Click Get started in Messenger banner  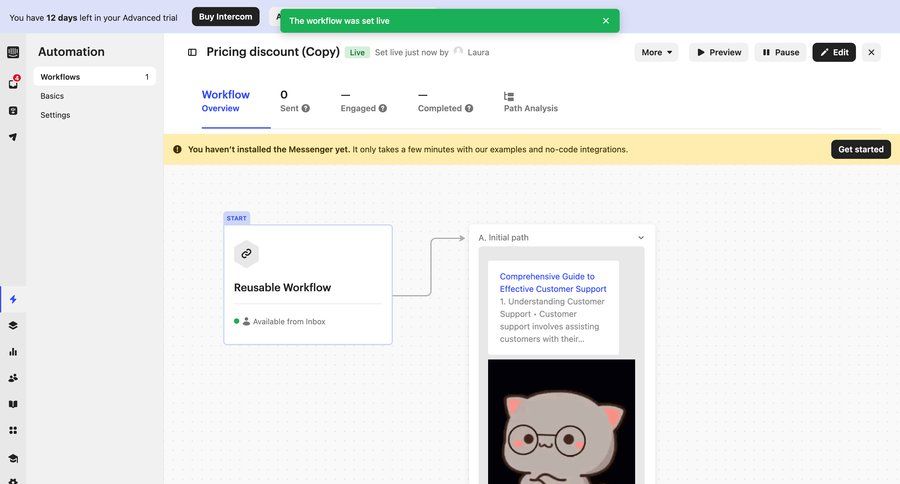click(861, 149)
